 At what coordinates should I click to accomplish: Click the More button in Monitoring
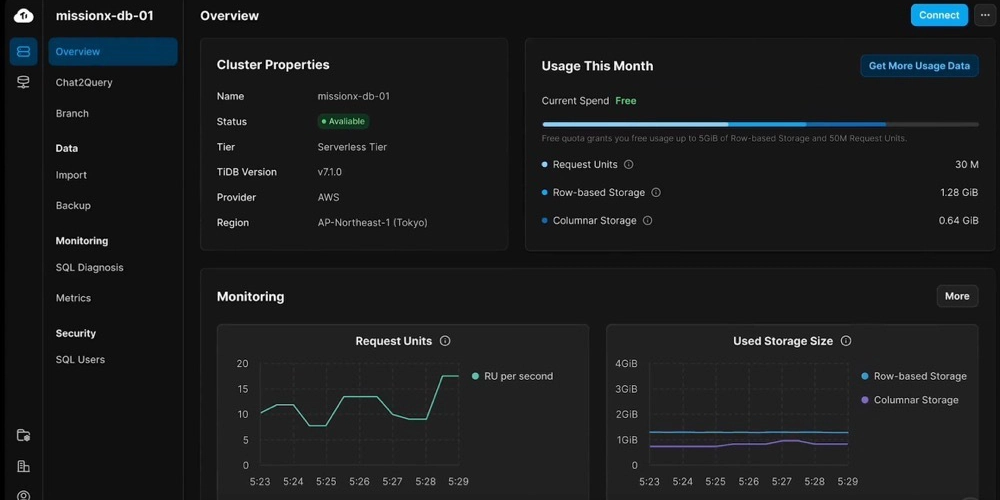957,296
